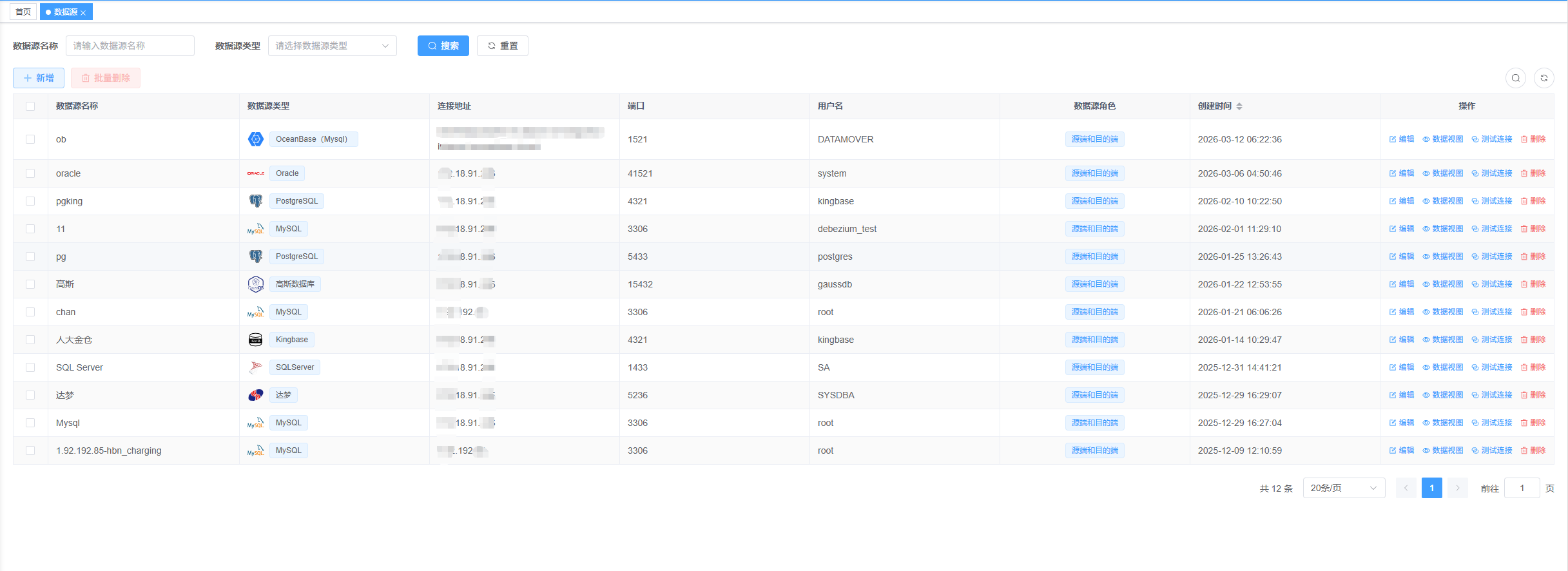Toggle the select-all checkbox in the table header

coord(30,106)
